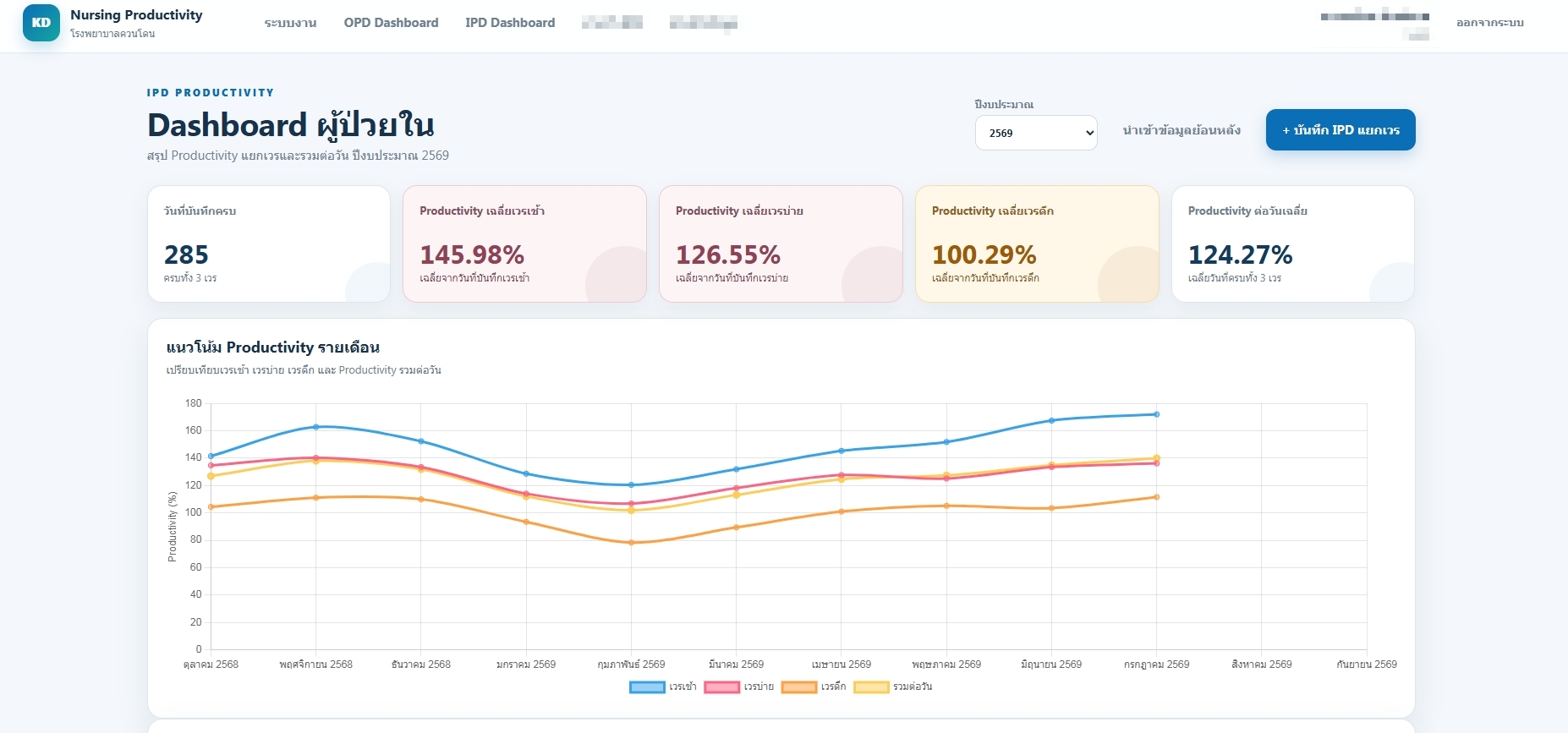Open the ปีงบประมาณ 2569 year dropdown
The image size is (1568, 733).
[1036, 133]
